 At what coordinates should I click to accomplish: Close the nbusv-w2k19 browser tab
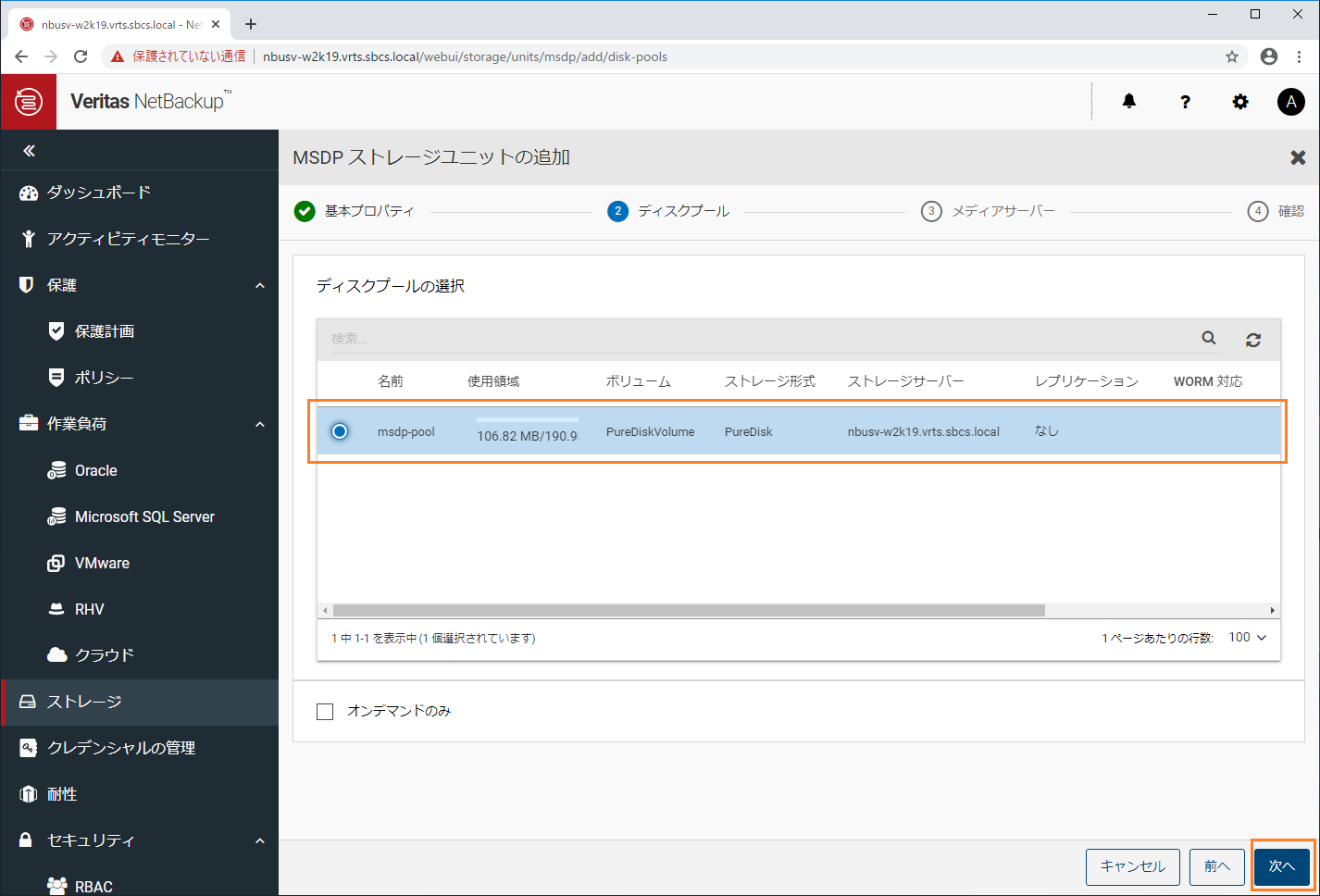pos(216,24)
